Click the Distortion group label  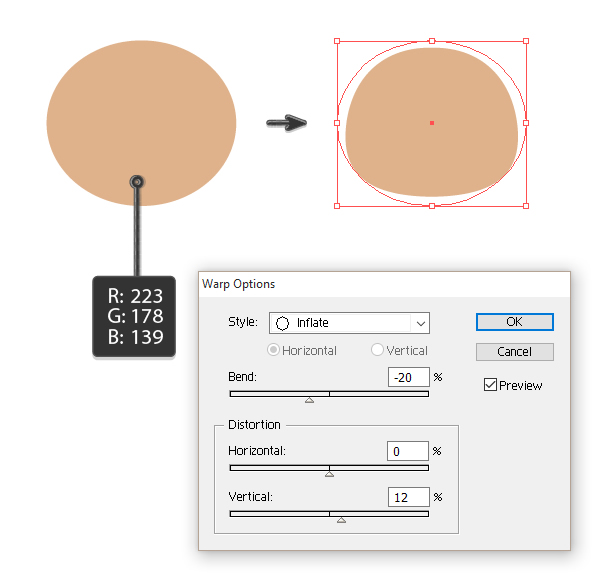(x=254, y=425)
